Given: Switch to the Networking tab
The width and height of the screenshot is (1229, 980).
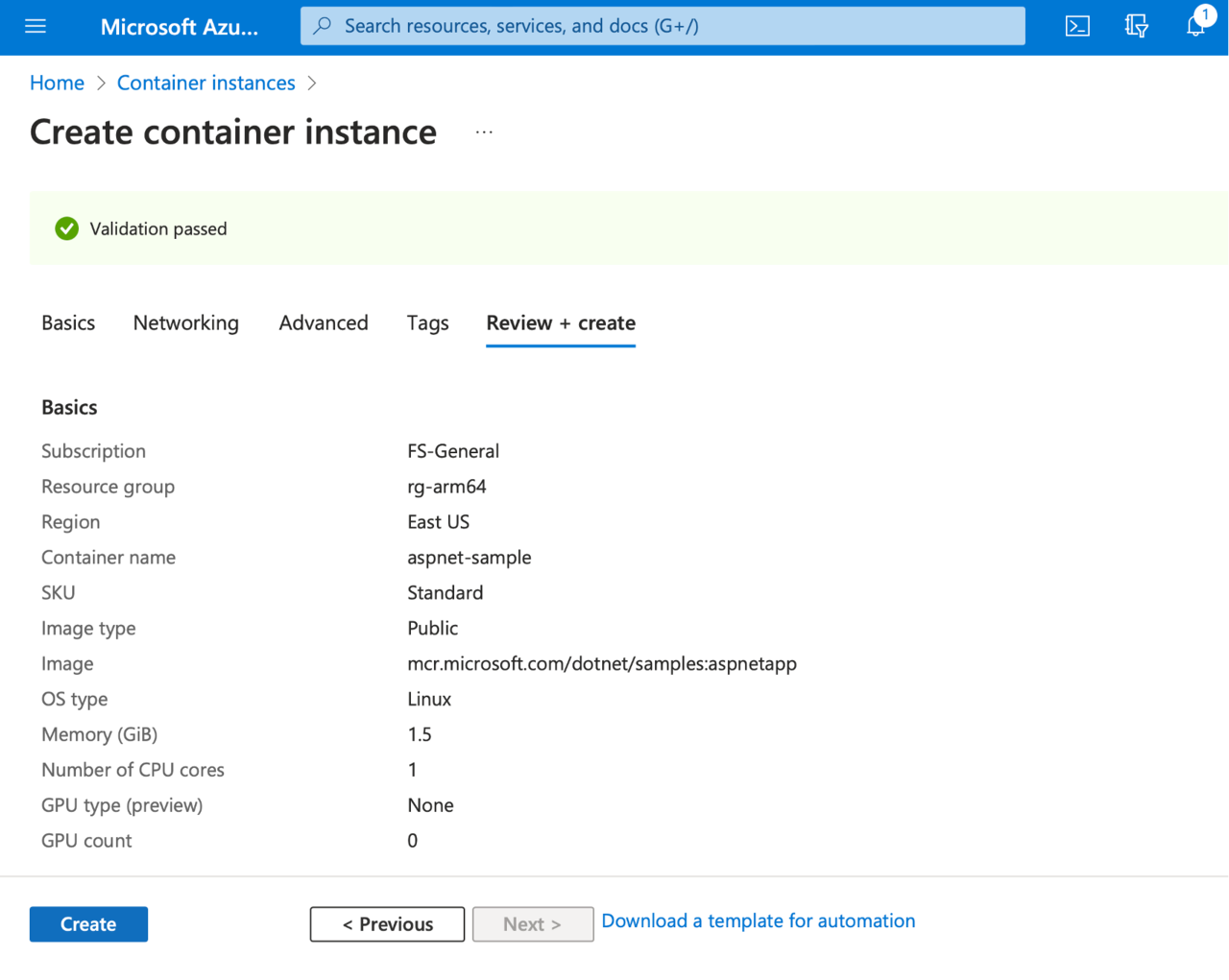Looking at the screenshot, I should pos(185,323).
